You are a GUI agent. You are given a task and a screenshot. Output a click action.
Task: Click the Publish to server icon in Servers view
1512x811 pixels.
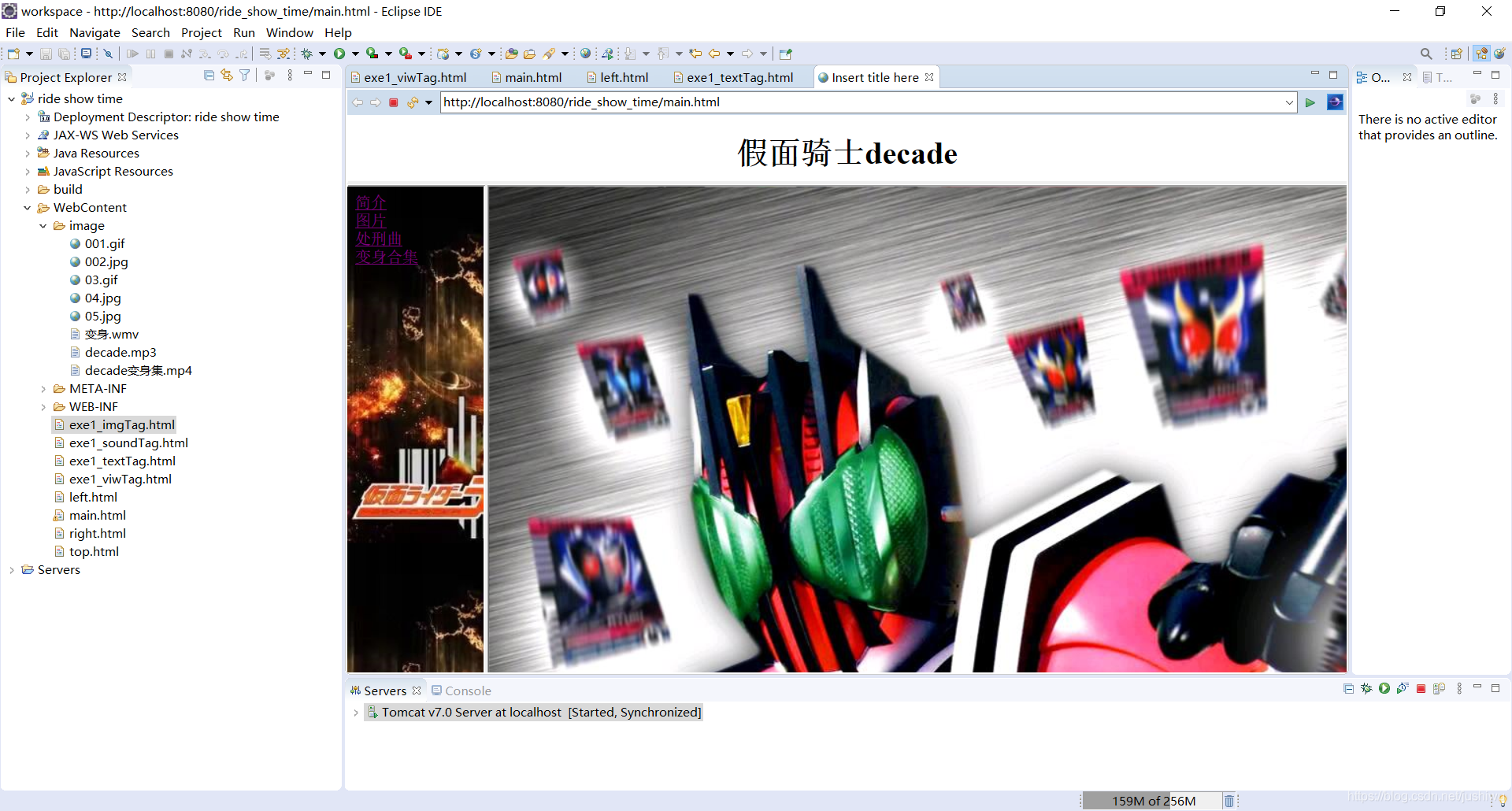pos(1440,689)
